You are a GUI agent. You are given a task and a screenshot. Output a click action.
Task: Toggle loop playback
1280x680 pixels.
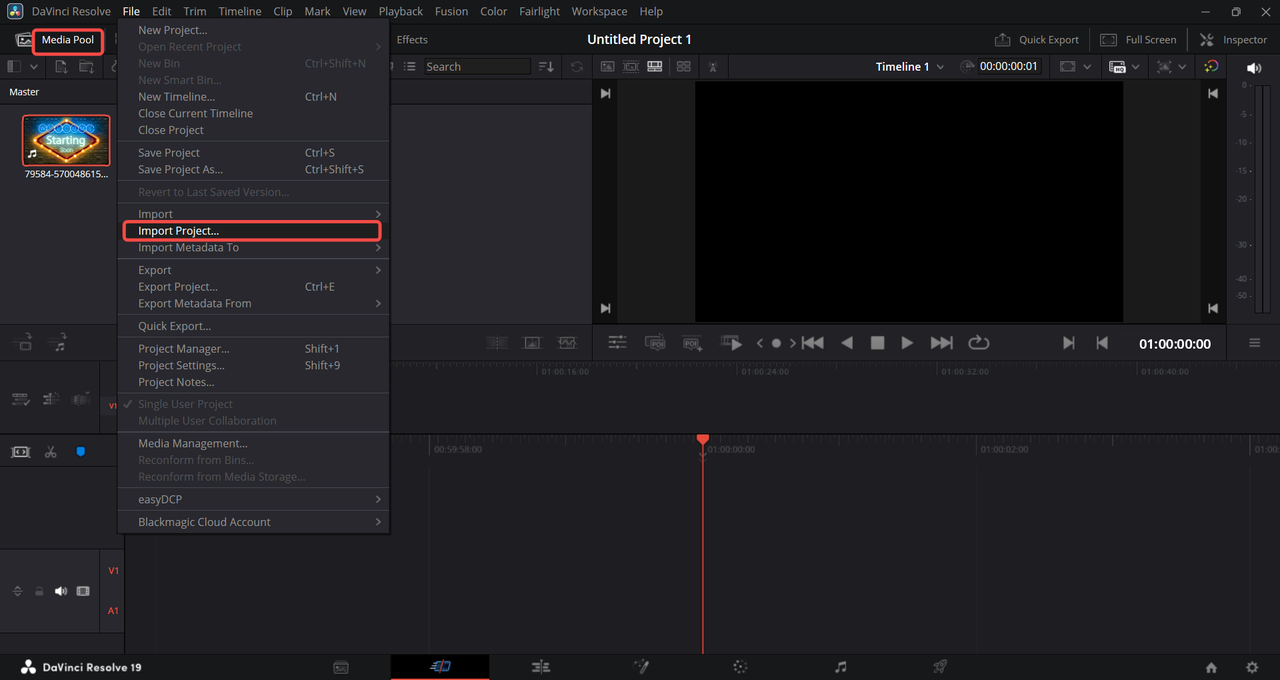(x=979, y=343)
